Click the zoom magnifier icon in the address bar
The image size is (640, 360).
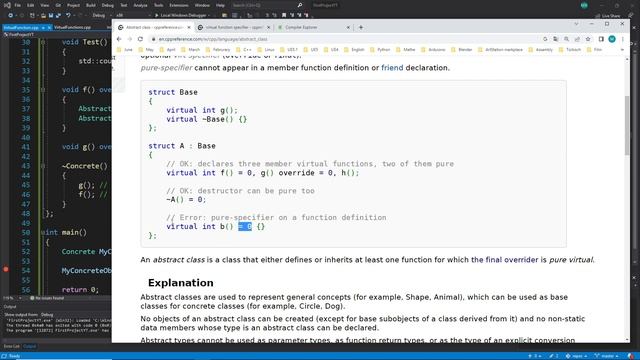click(566, 39)
